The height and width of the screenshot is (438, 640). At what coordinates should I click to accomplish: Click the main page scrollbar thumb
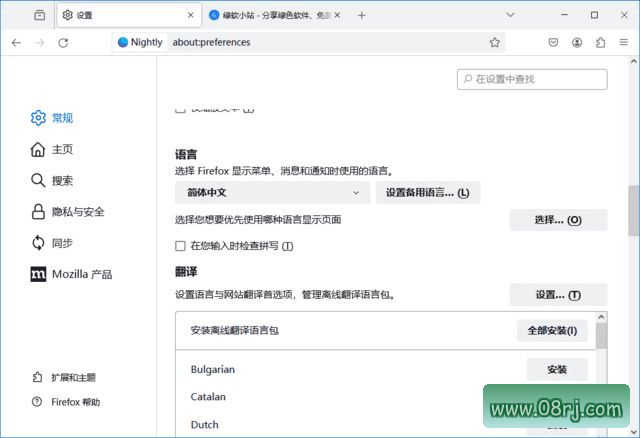(x=633, y=210)
